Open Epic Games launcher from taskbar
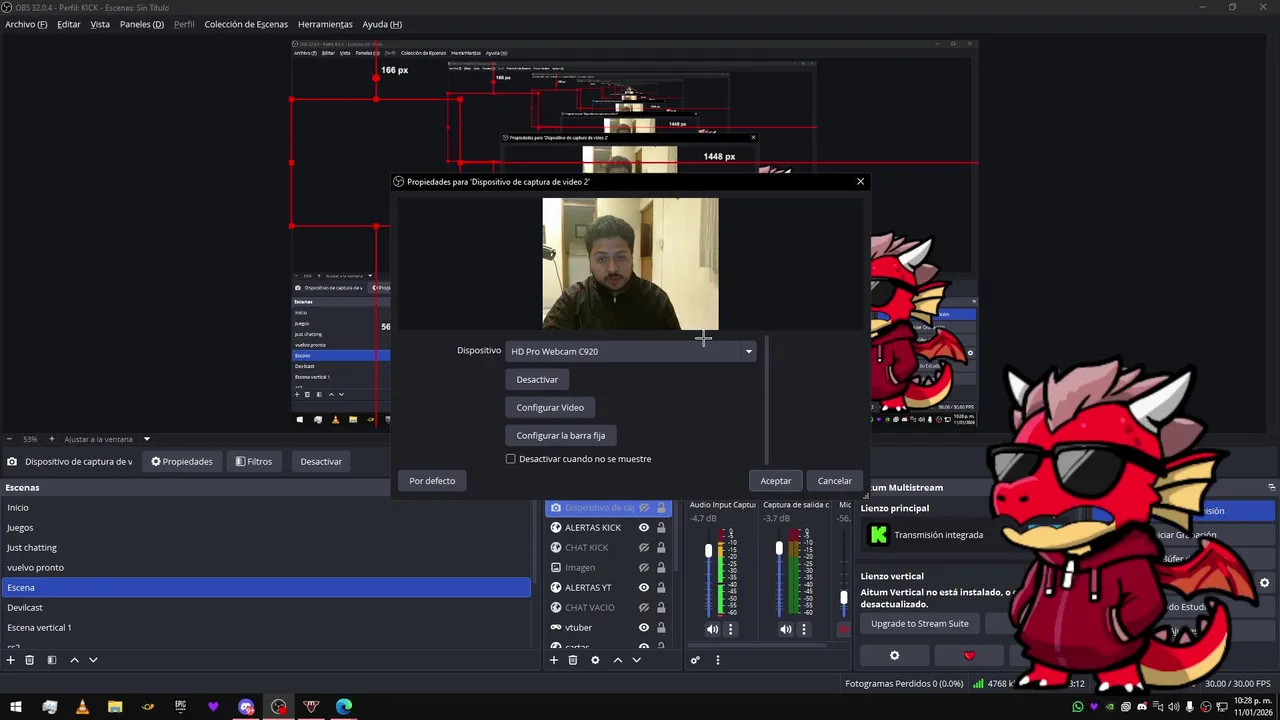1280x720 pixels. point(180,707)
